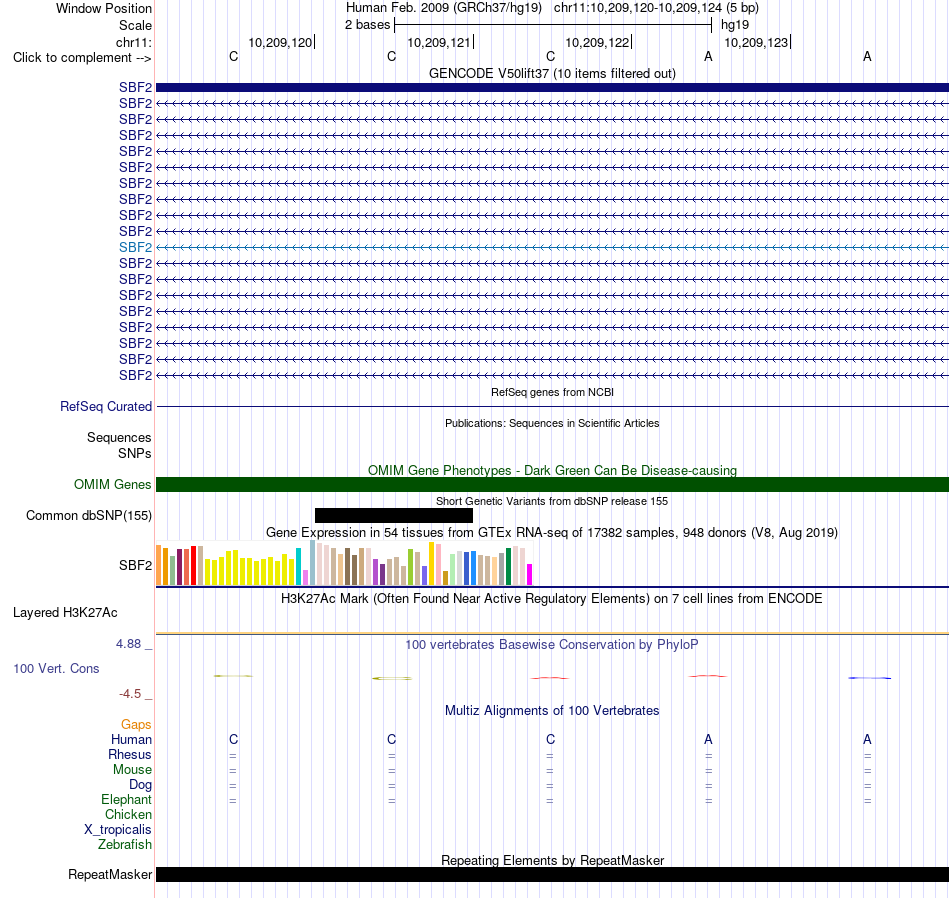The height and width of the screenshot is (898, 950).
Task: Click the 'Click to complement -->' label
Action: (82, 58)
